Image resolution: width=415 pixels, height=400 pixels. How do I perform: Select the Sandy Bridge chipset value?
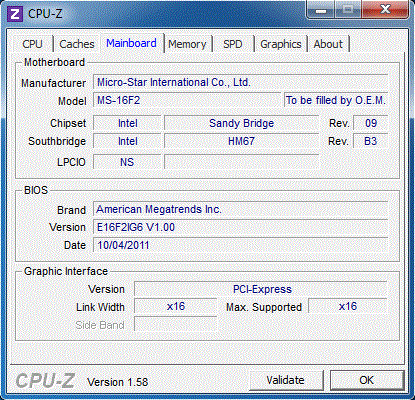(241, 123)
